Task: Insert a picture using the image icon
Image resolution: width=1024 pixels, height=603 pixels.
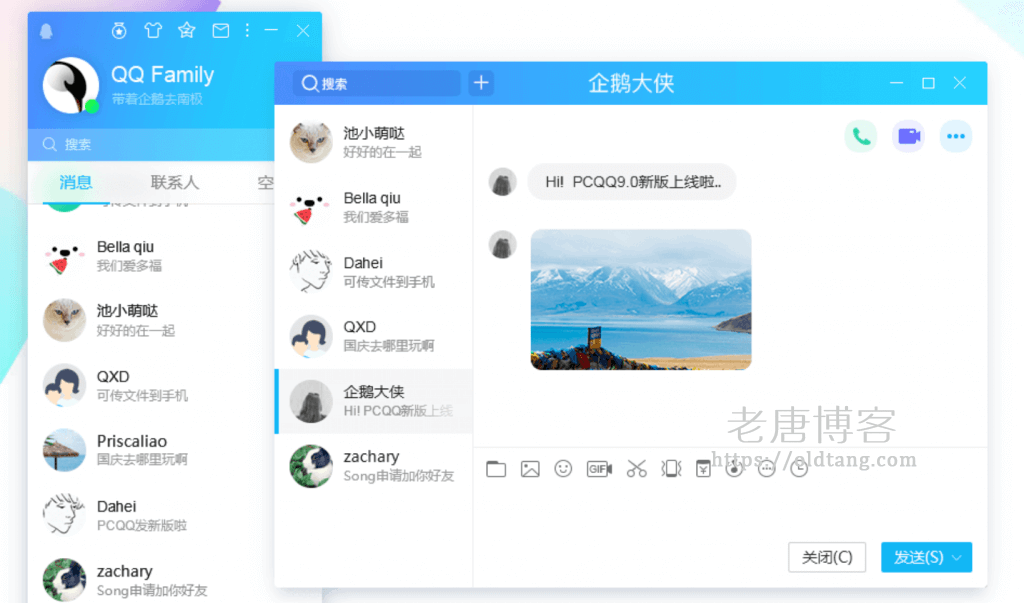Action: click(x=530, y=468)
